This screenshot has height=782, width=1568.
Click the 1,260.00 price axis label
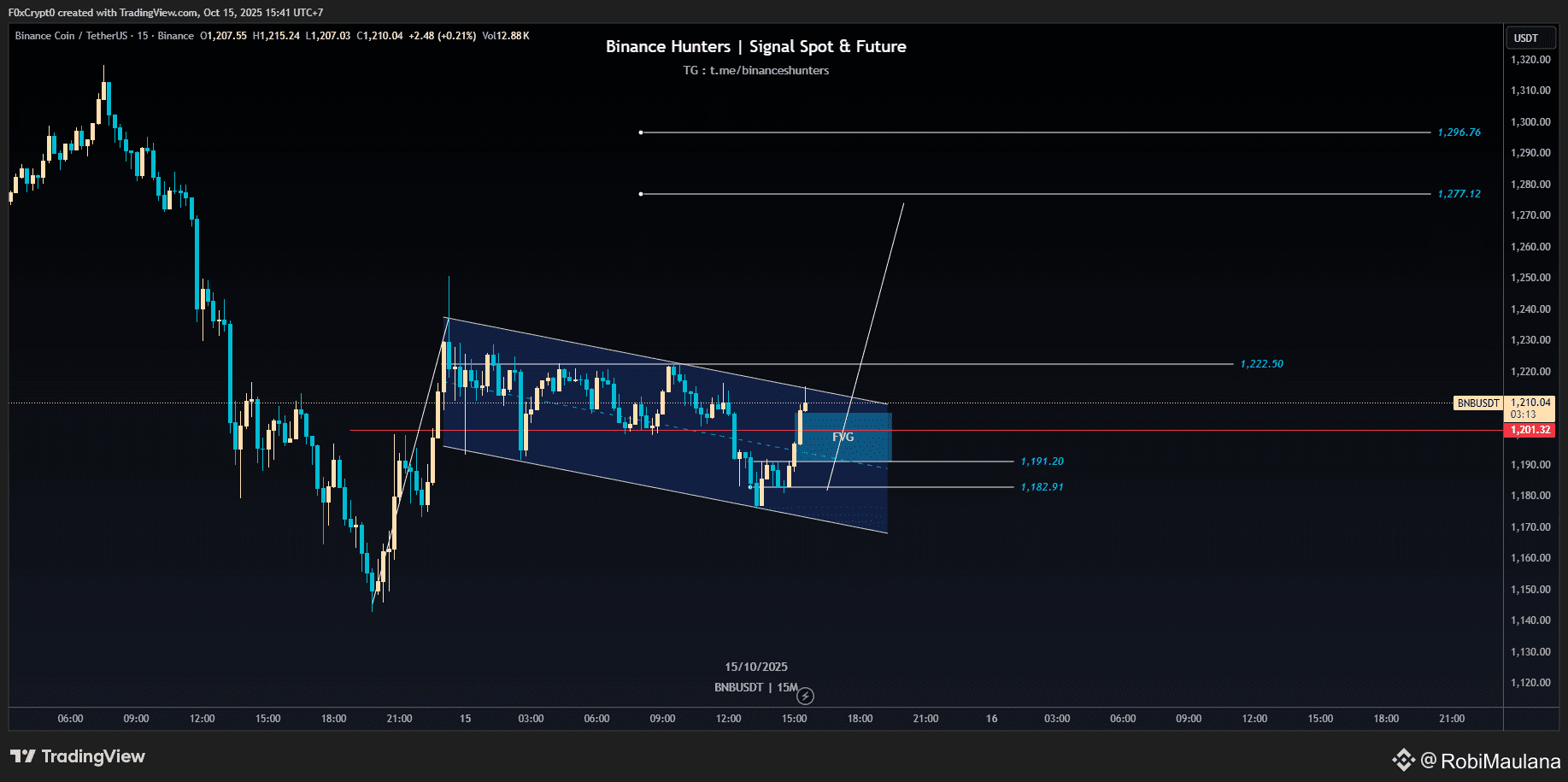click(x=1530, y=247)
